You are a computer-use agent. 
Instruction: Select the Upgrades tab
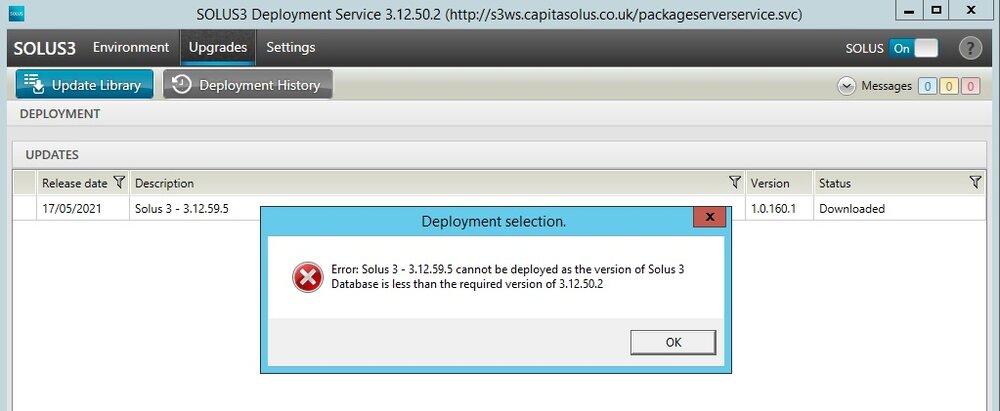point(218,47)
